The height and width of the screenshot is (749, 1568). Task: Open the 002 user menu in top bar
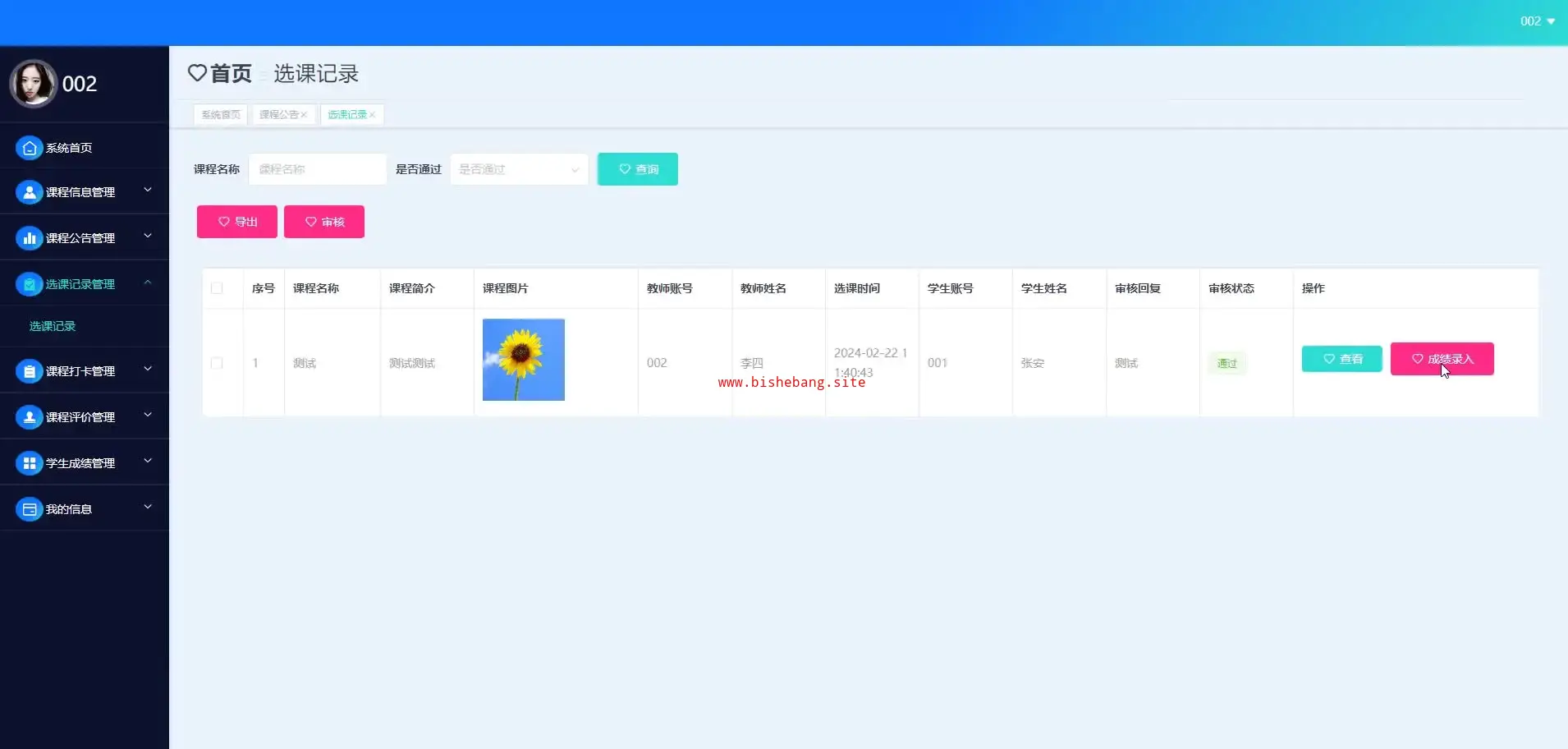(1537, 21)
